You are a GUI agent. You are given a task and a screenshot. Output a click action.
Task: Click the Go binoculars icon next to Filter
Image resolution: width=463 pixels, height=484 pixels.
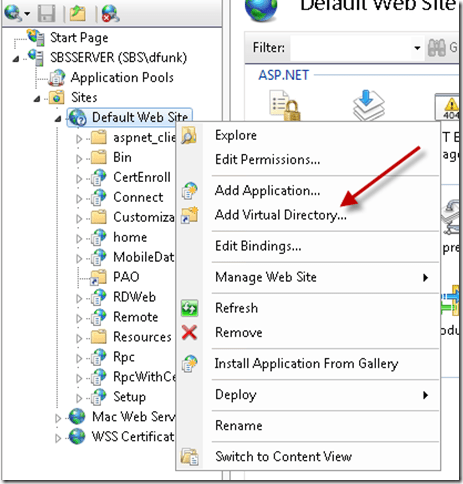[436, 48]
